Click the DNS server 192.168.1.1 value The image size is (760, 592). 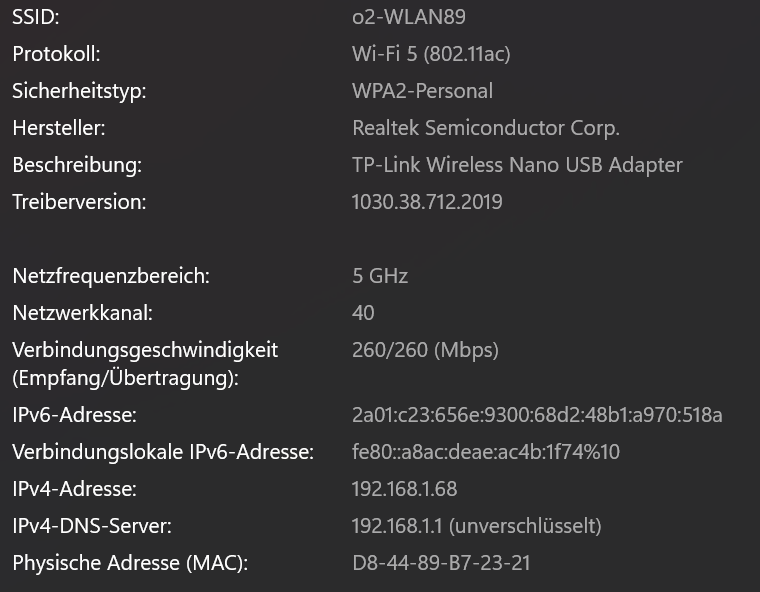click(x=476, y=526)
